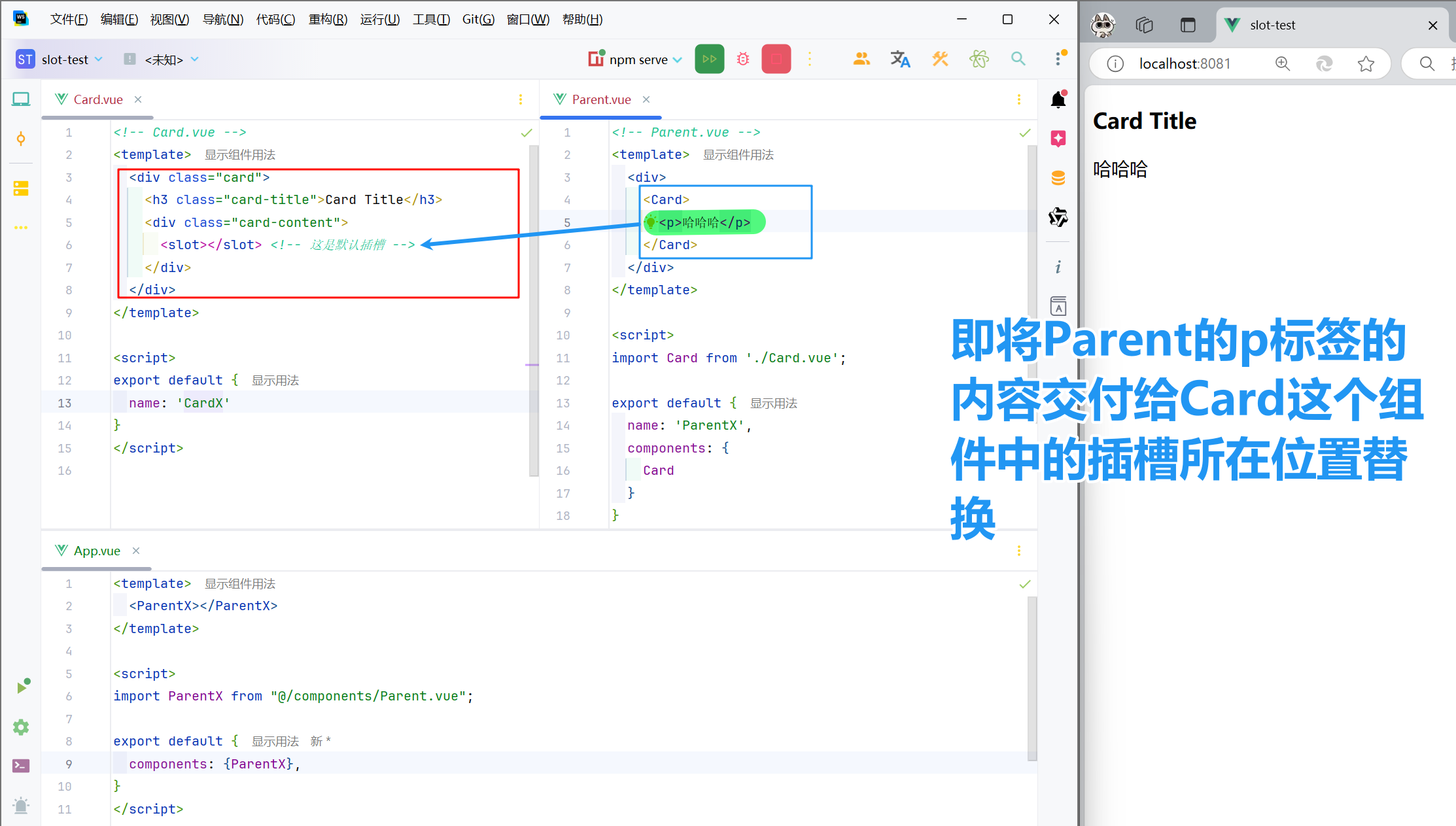Close the Parent.vue tab

646,99
